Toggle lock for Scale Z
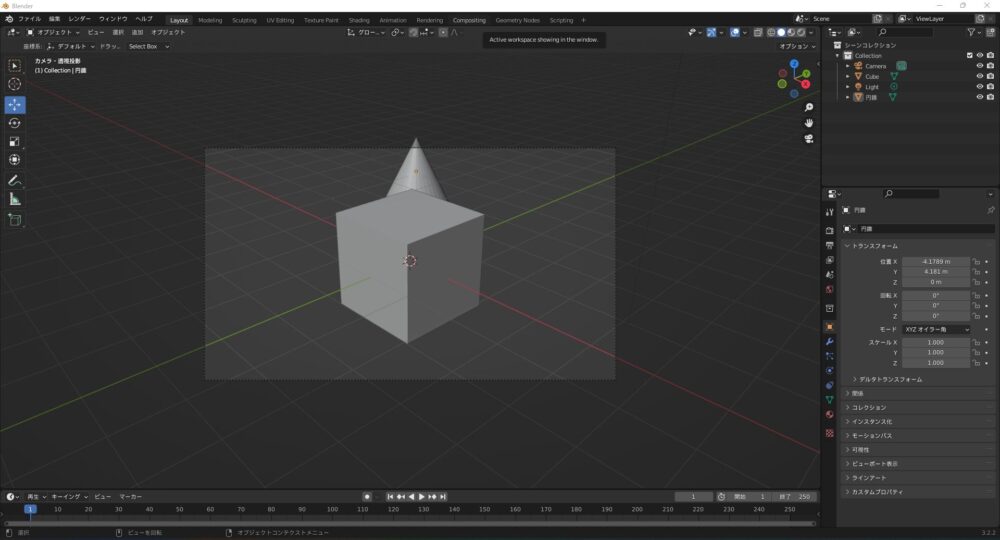 tap(976, 363)
